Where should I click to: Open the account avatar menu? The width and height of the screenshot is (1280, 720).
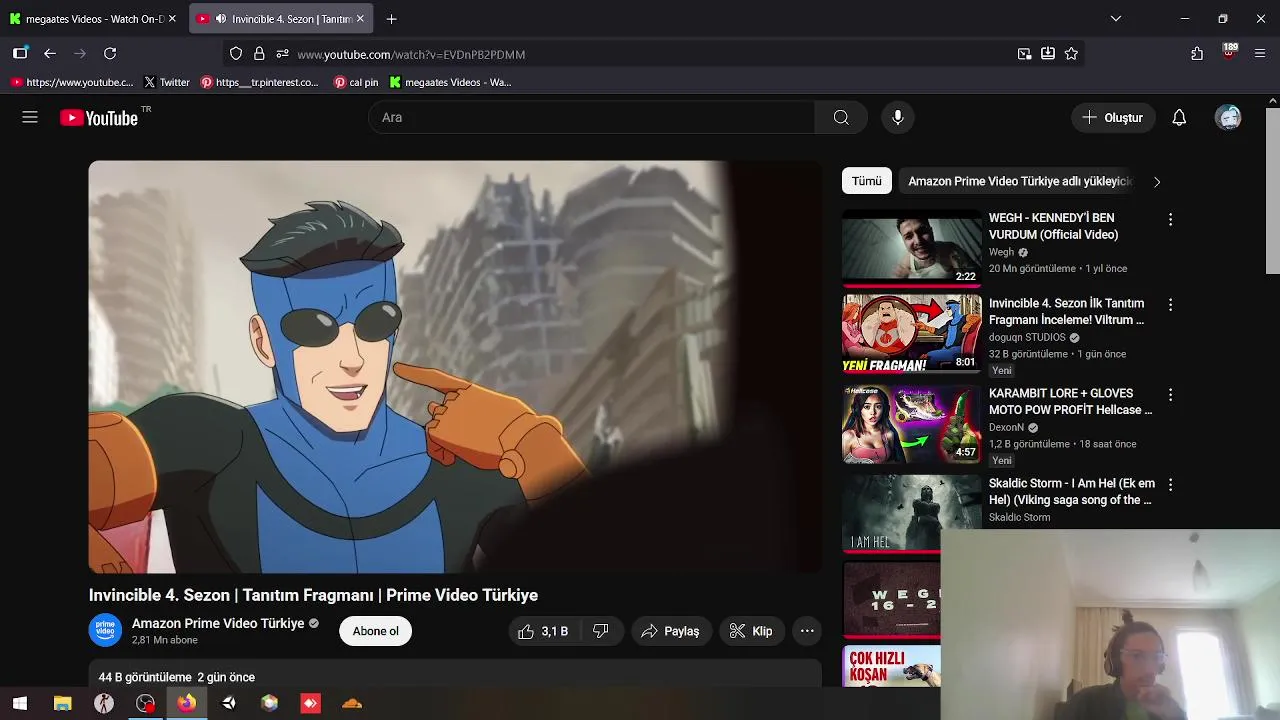click(1228, 118)
